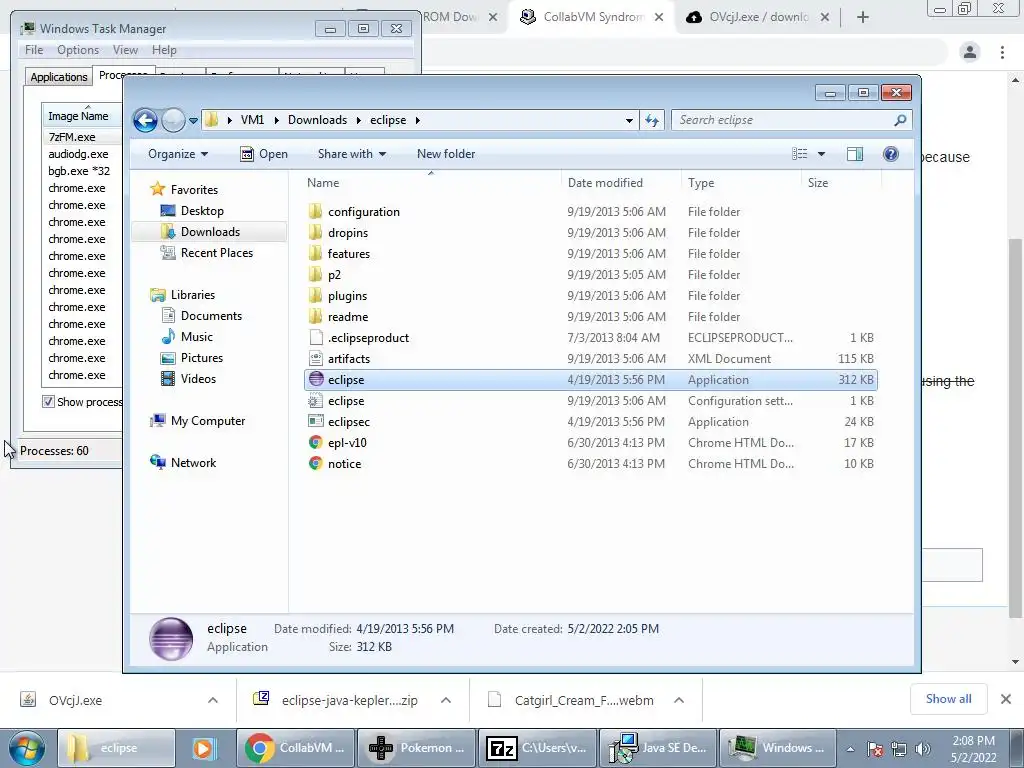Select the .eclipseproduct file
1024x768 pixels.
(368, 338)
